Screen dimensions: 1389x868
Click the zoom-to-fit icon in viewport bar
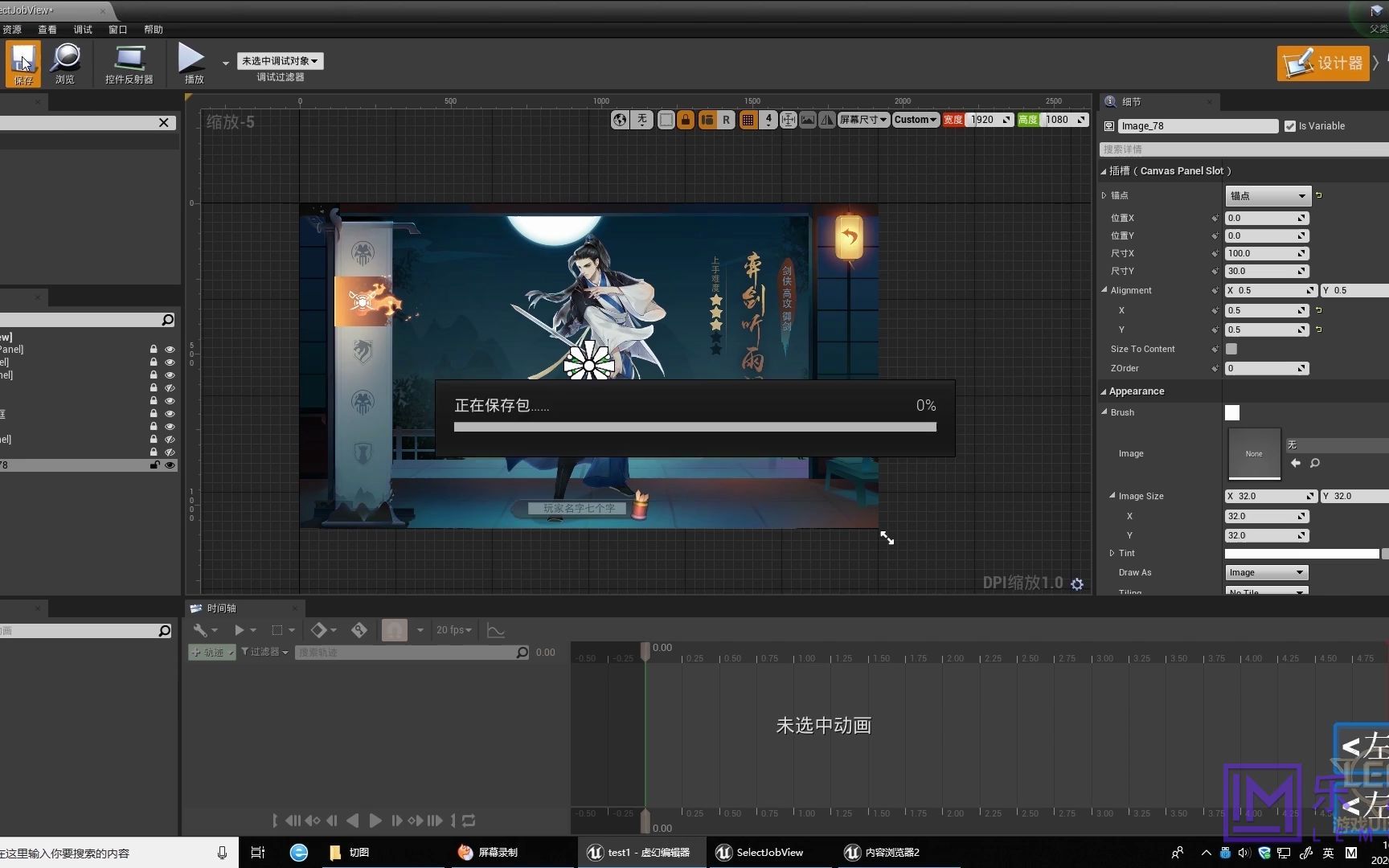tap(789, 120)
